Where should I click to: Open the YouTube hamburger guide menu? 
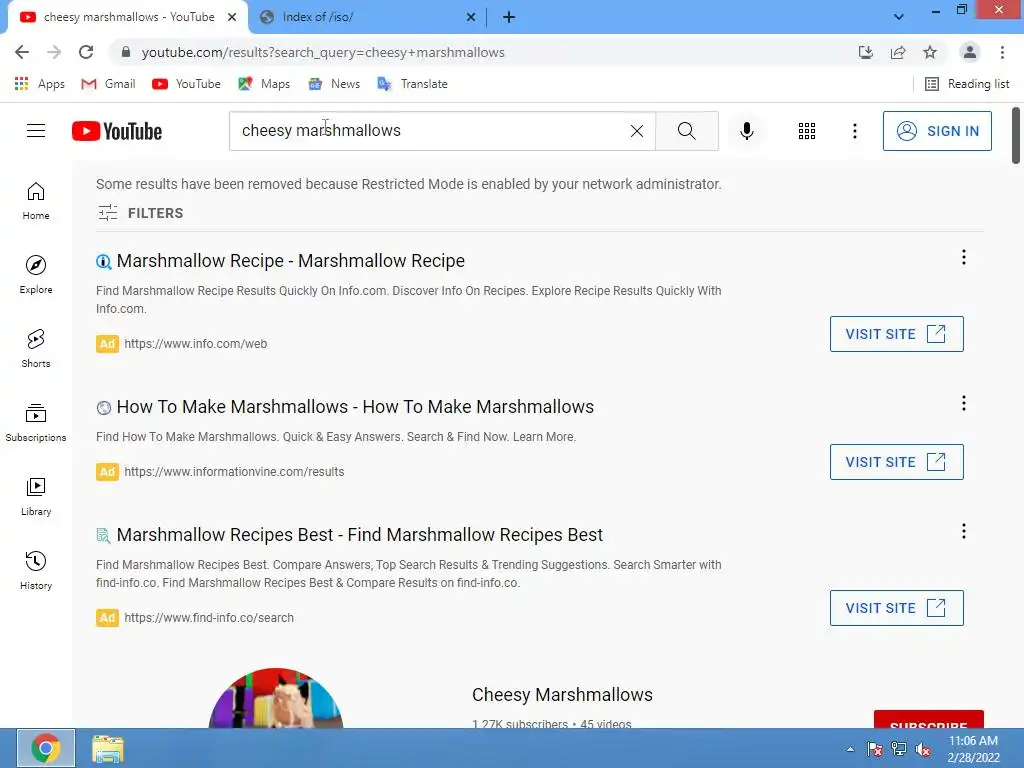(36, 131)
